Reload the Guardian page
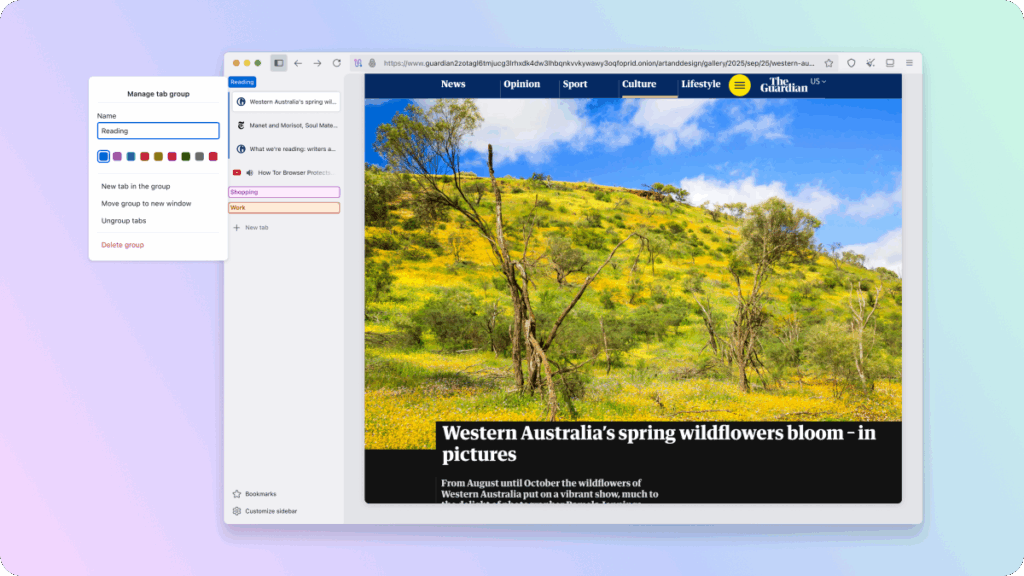The width and height of the screenshot is (1024, 576). [x=338, y=62]
